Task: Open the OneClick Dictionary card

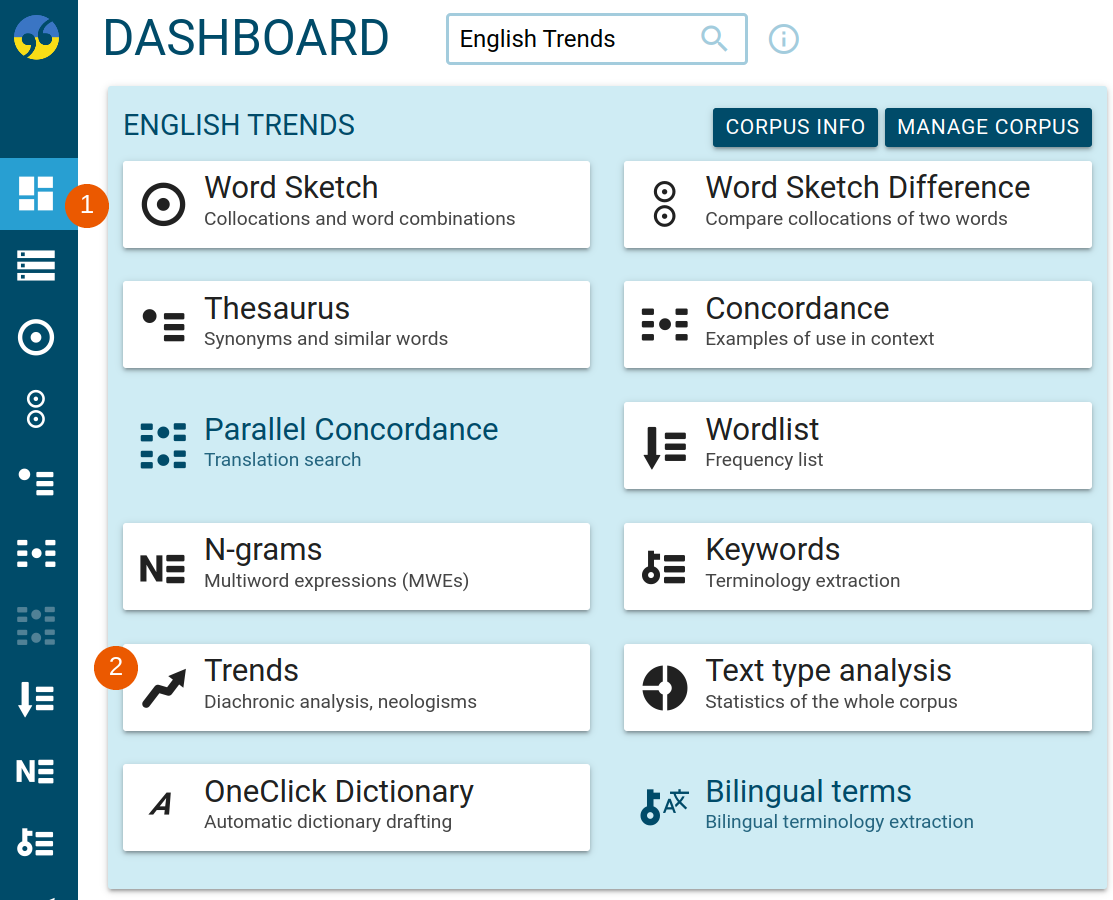Action: [356, 807]
